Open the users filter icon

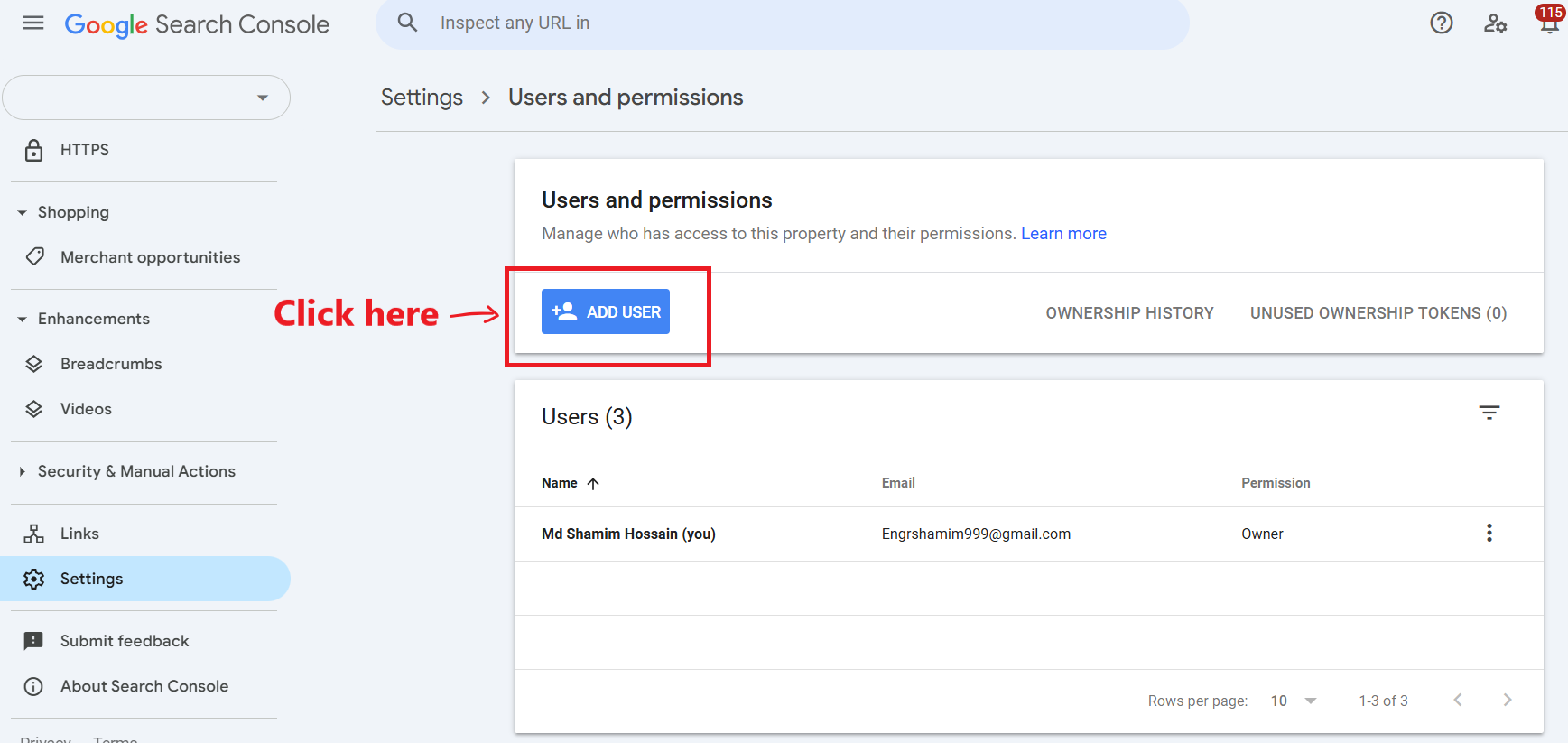[x=1489, y=413]
